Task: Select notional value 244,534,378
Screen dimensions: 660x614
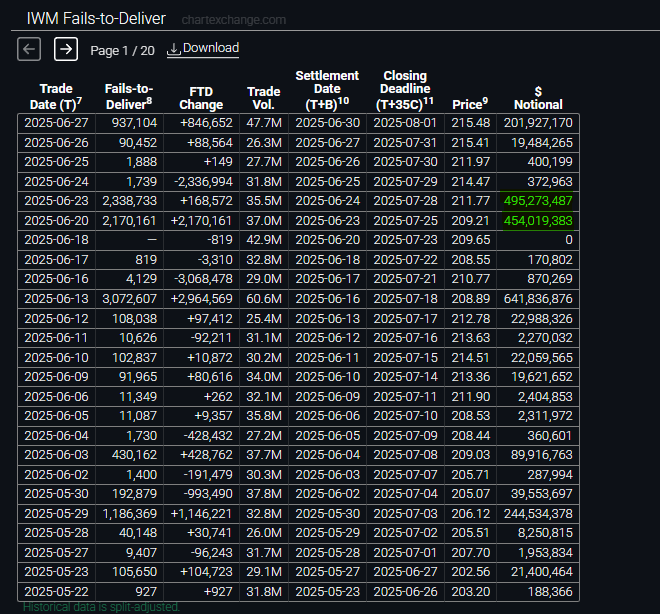Action: (538, 514)
